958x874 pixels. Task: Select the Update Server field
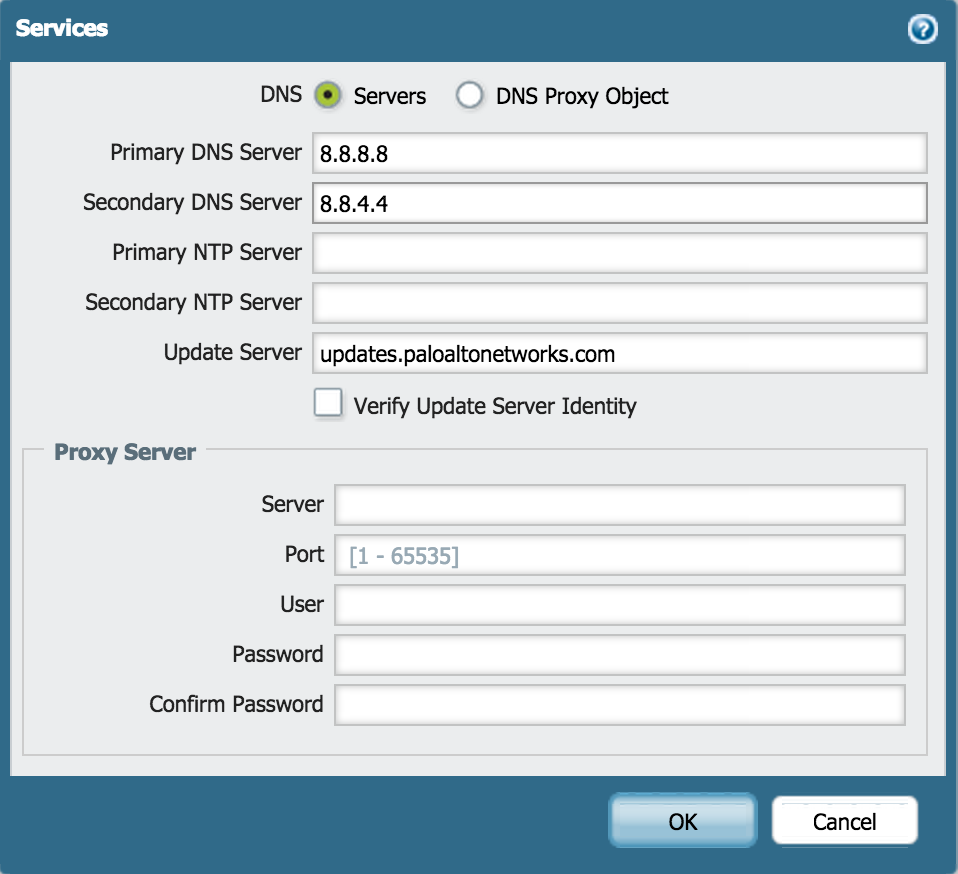tap(619, 352)
